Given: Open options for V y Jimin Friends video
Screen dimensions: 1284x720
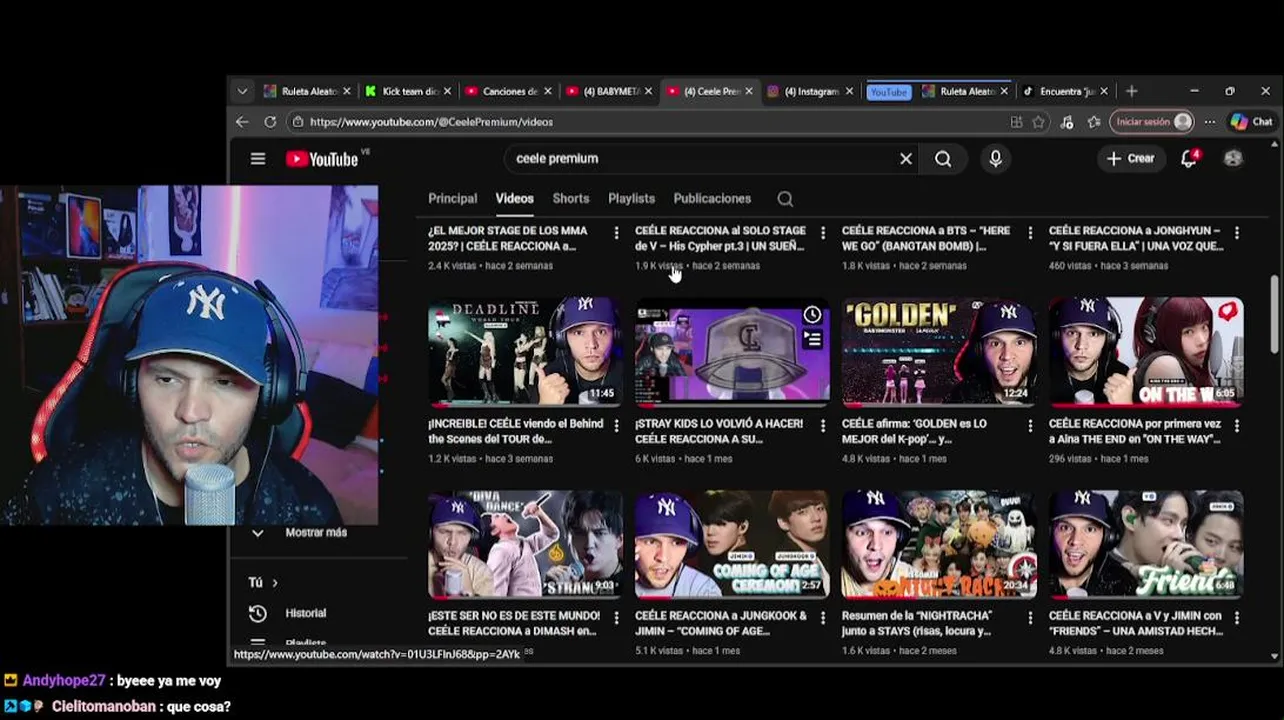Looking at the screenshot, I should [1237, 618].
